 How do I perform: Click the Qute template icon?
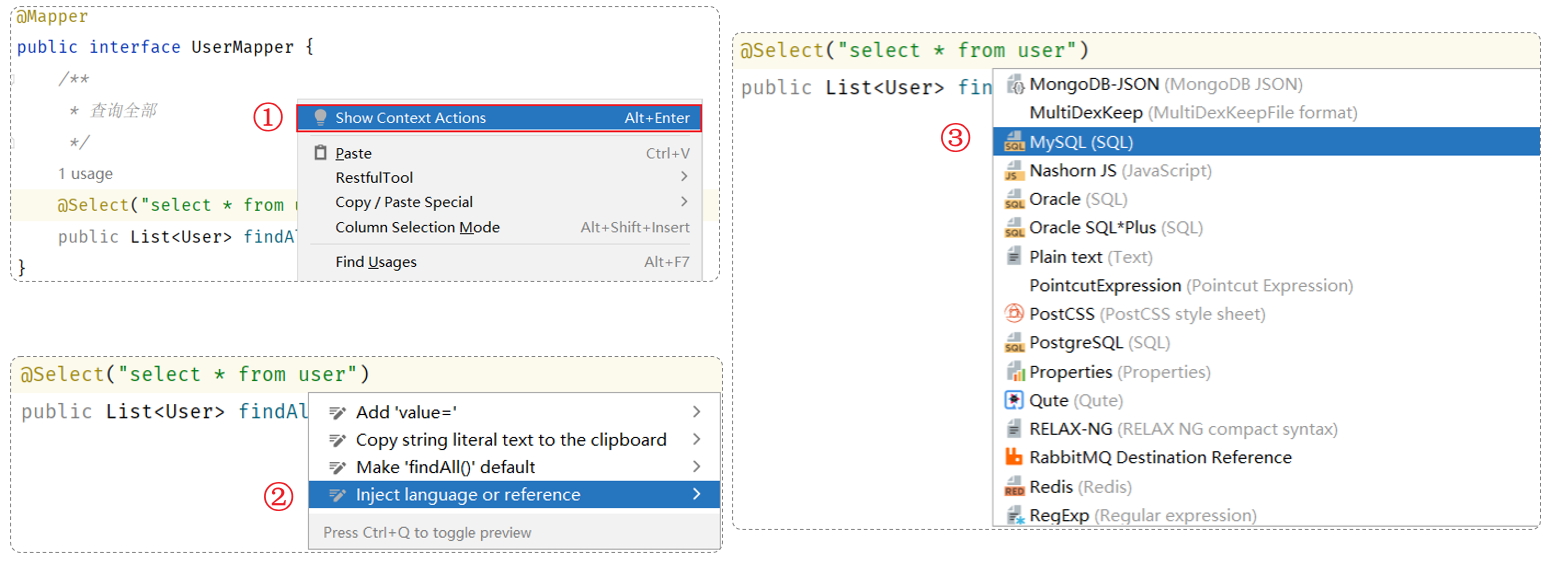click(1014, 400)
